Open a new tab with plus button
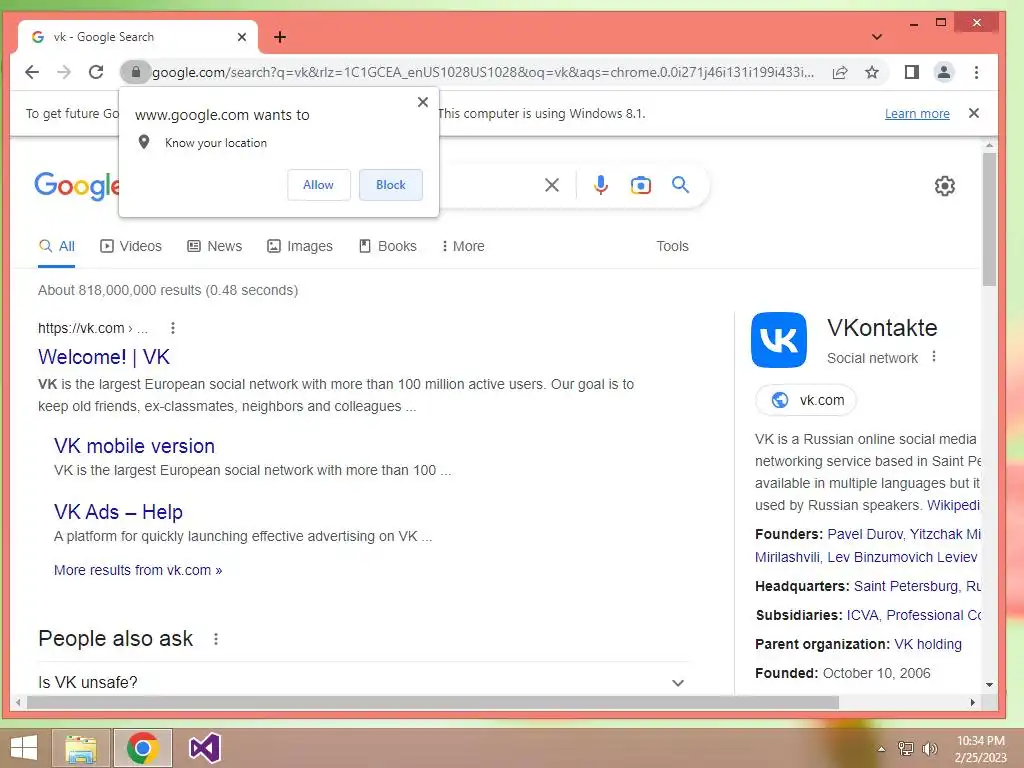 coord(280,37)
